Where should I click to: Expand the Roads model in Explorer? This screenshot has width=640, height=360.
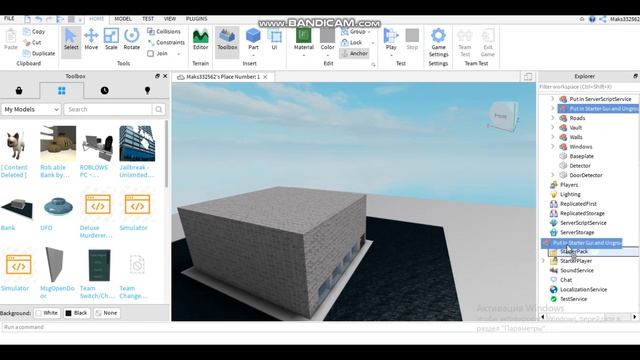(553, 118)
